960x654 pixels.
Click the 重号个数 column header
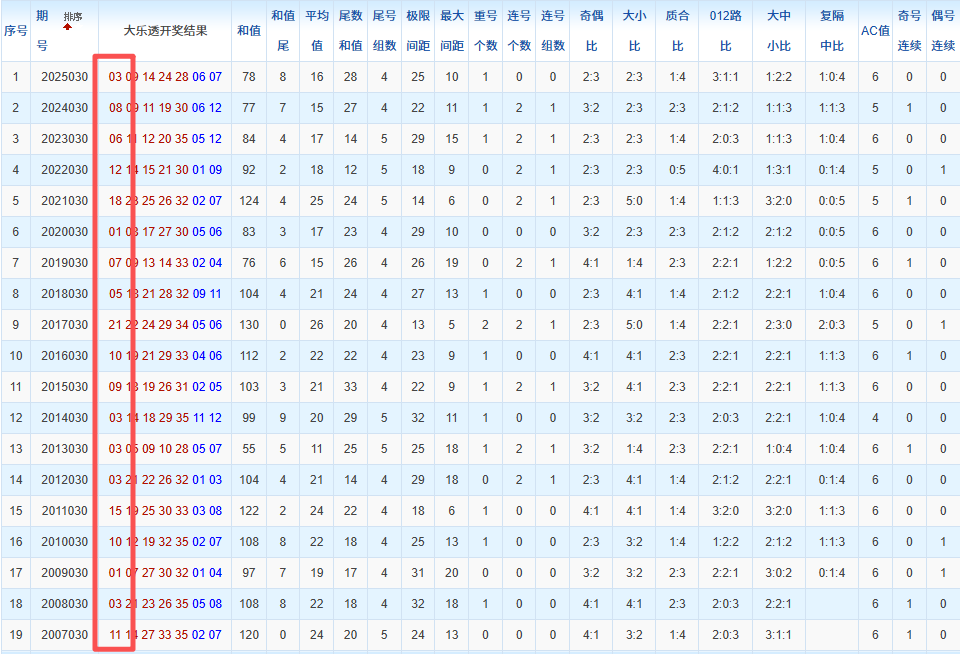(x=486, y=31)
